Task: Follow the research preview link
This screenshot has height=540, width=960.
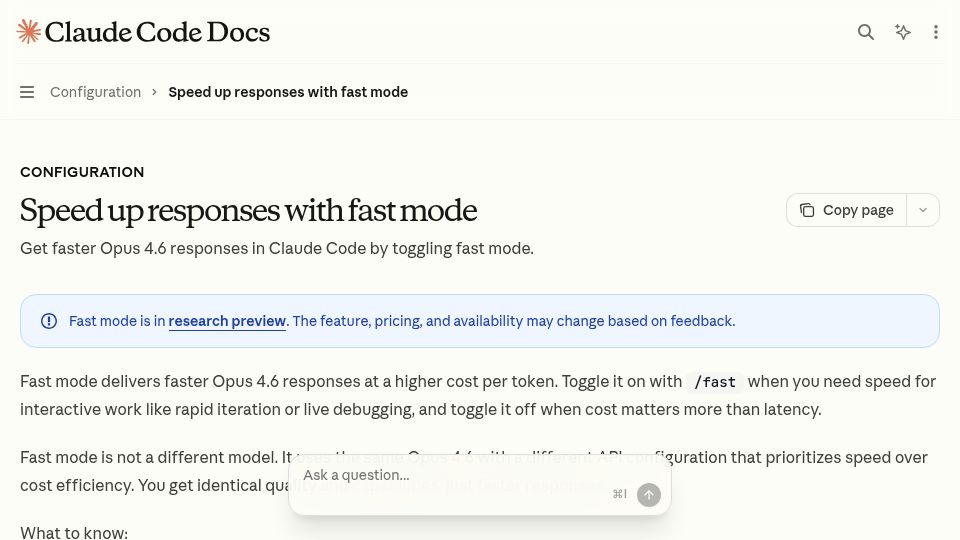Action: click(227, 321)
